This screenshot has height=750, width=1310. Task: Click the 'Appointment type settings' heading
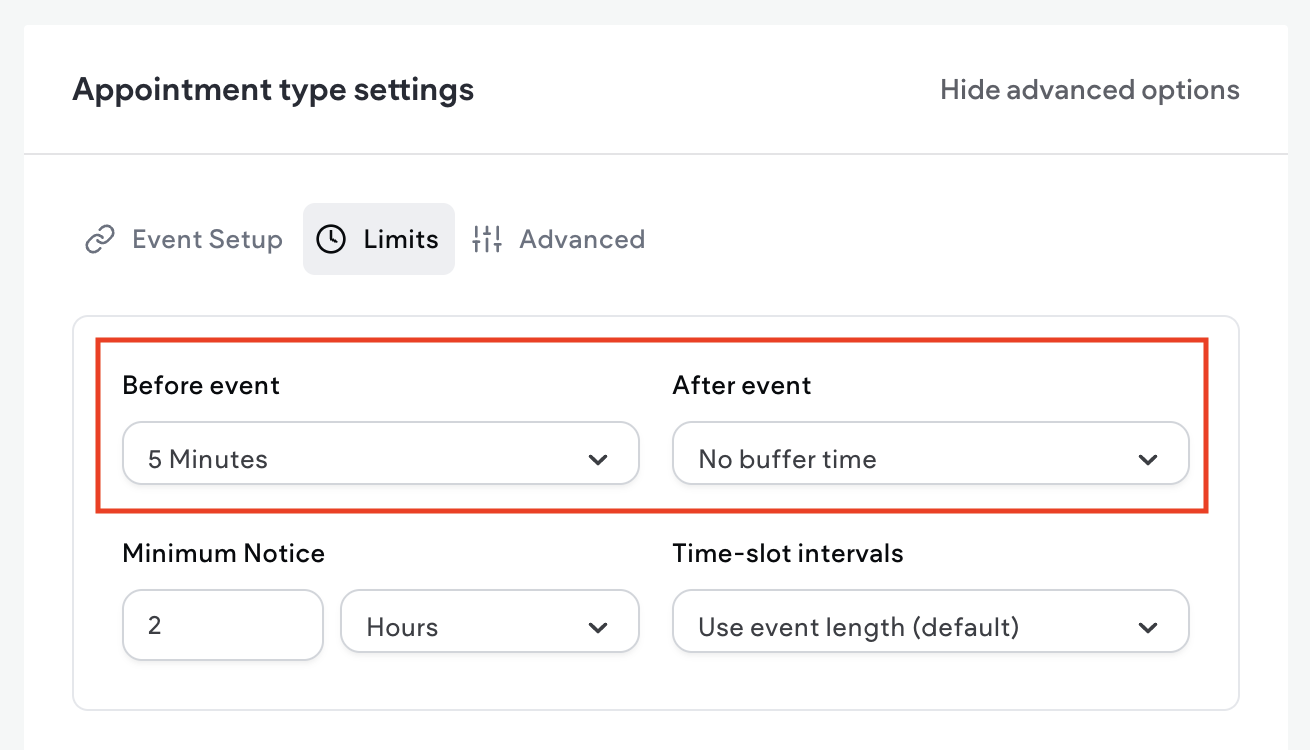pos(273,90)
